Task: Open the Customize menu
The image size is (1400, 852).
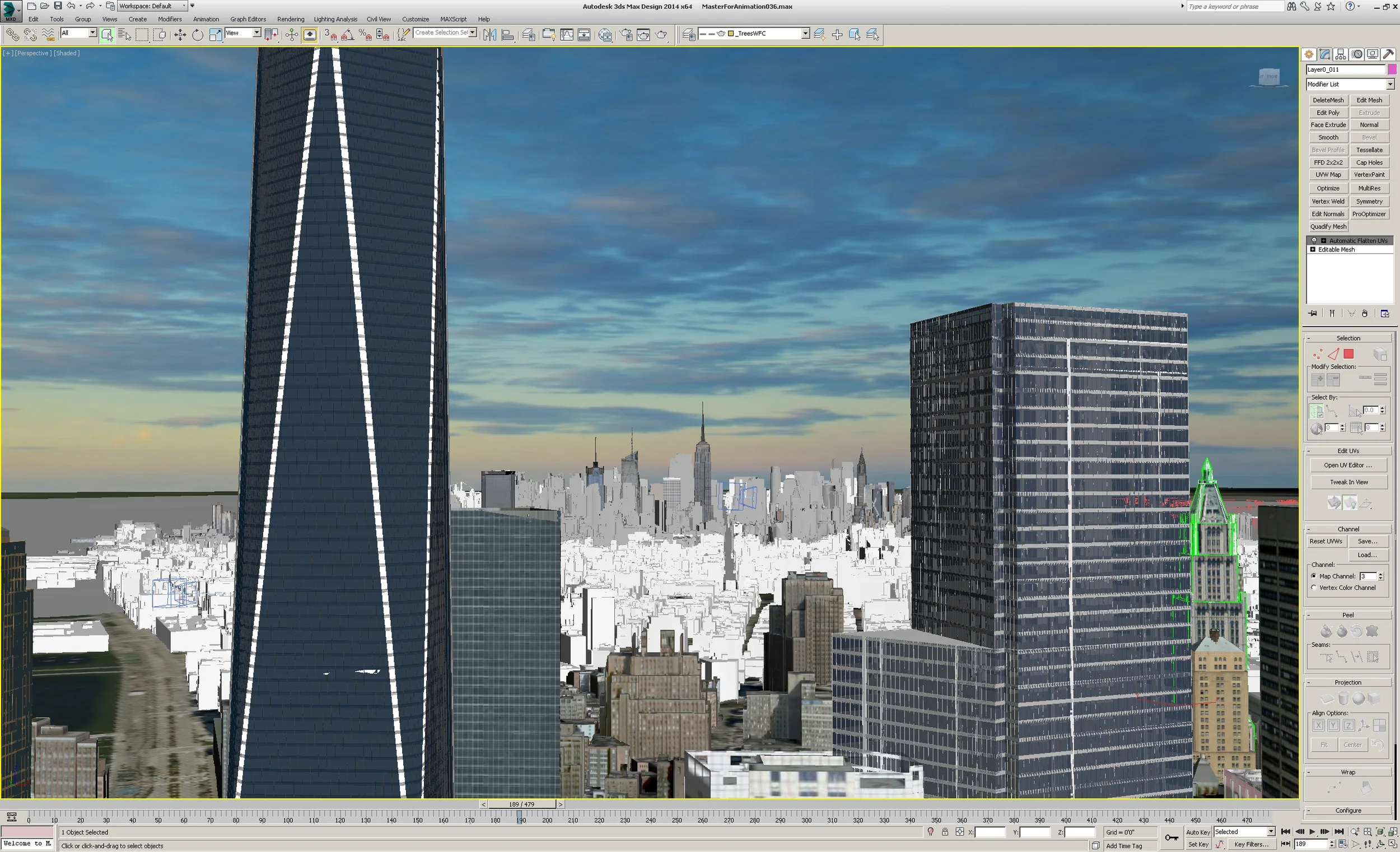Action: tap(416, 18)
